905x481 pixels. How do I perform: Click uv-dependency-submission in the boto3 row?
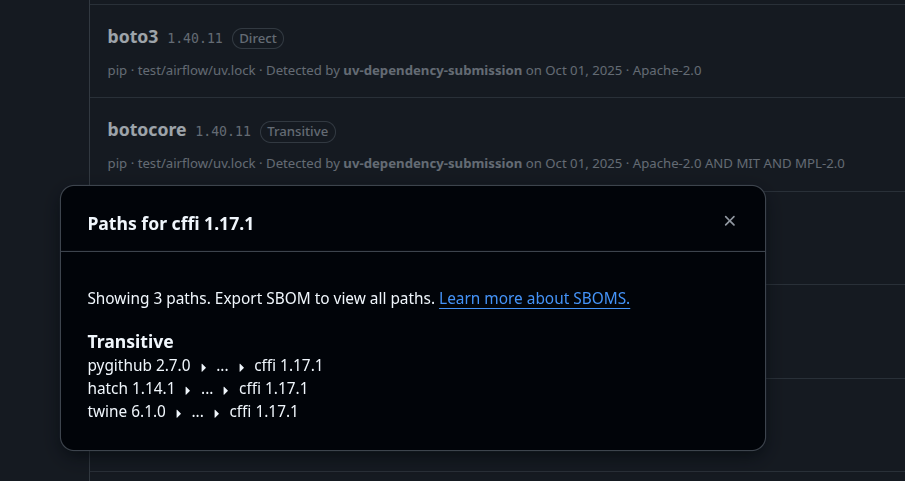[433, 70]
